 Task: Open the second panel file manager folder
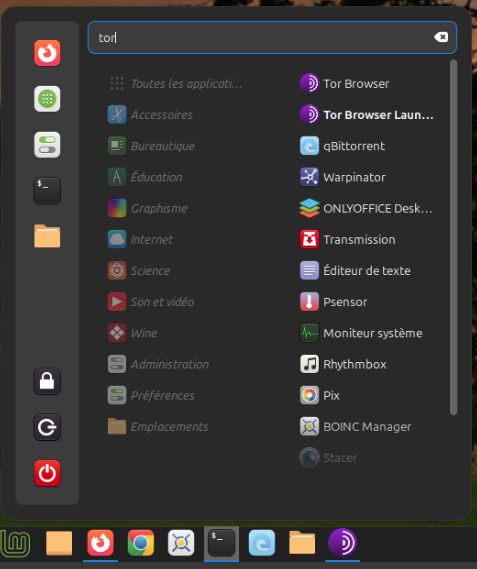[302, 543]
